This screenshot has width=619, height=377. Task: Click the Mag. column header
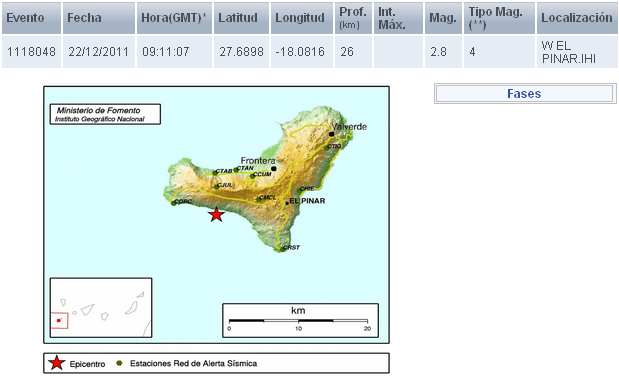coord(443,18)
